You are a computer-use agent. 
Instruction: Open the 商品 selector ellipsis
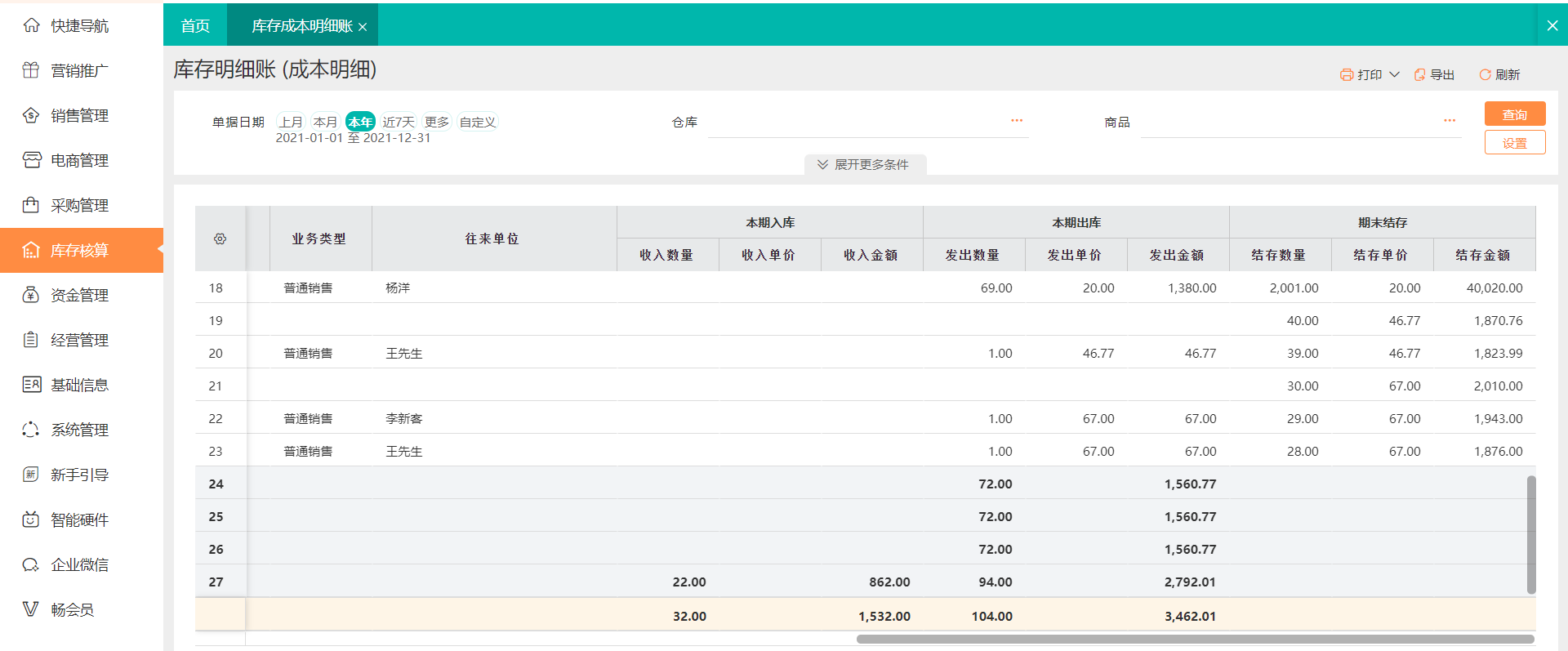1450,121
